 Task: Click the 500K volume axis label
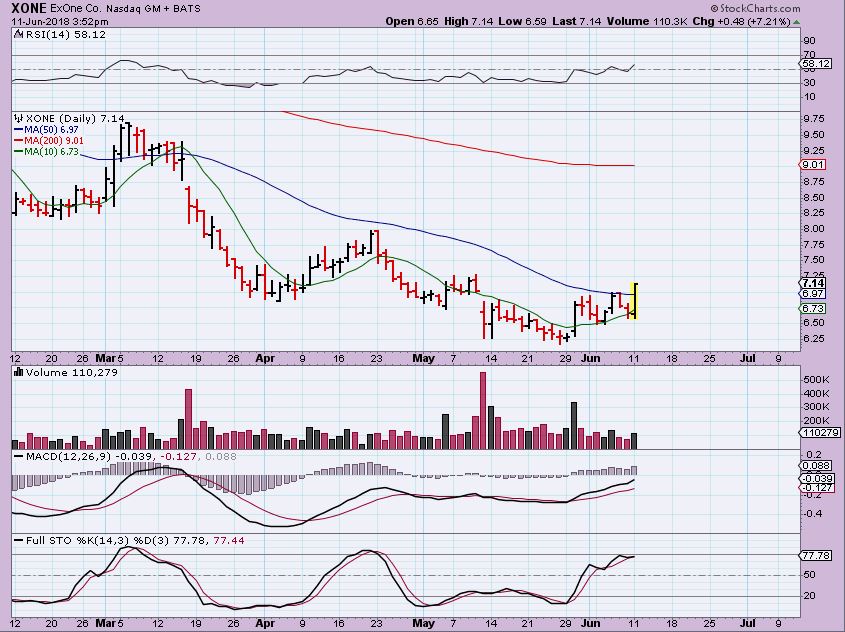point(816,380)
